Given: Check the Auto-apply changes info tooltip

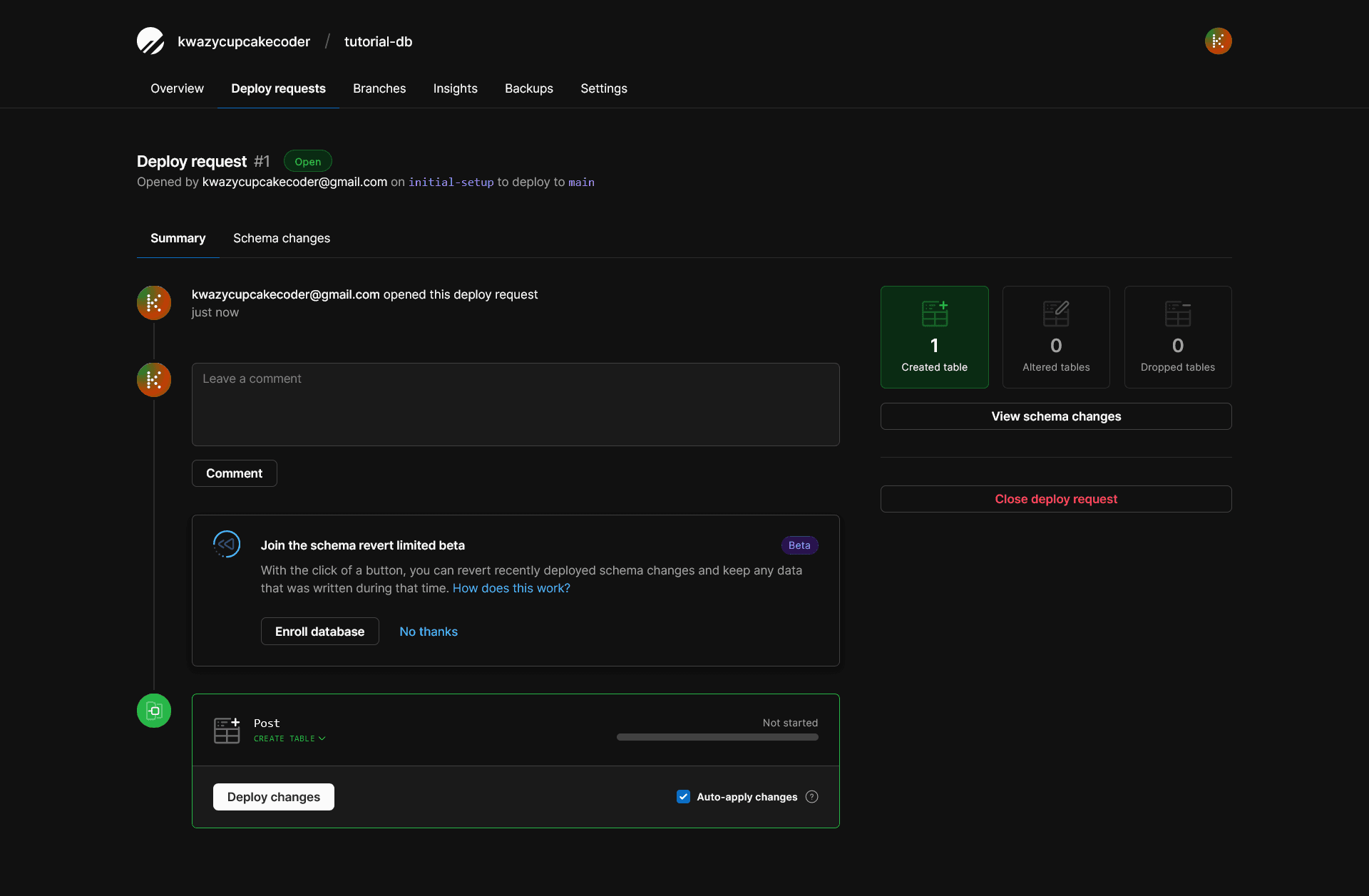Looking at the screenshot, I should pos(812,797).
